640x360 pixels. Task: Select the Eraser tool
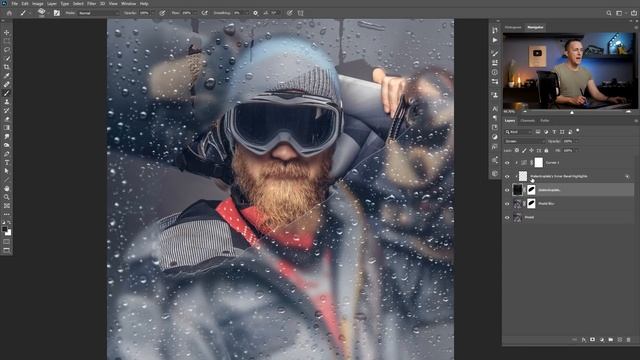(7, 119)
